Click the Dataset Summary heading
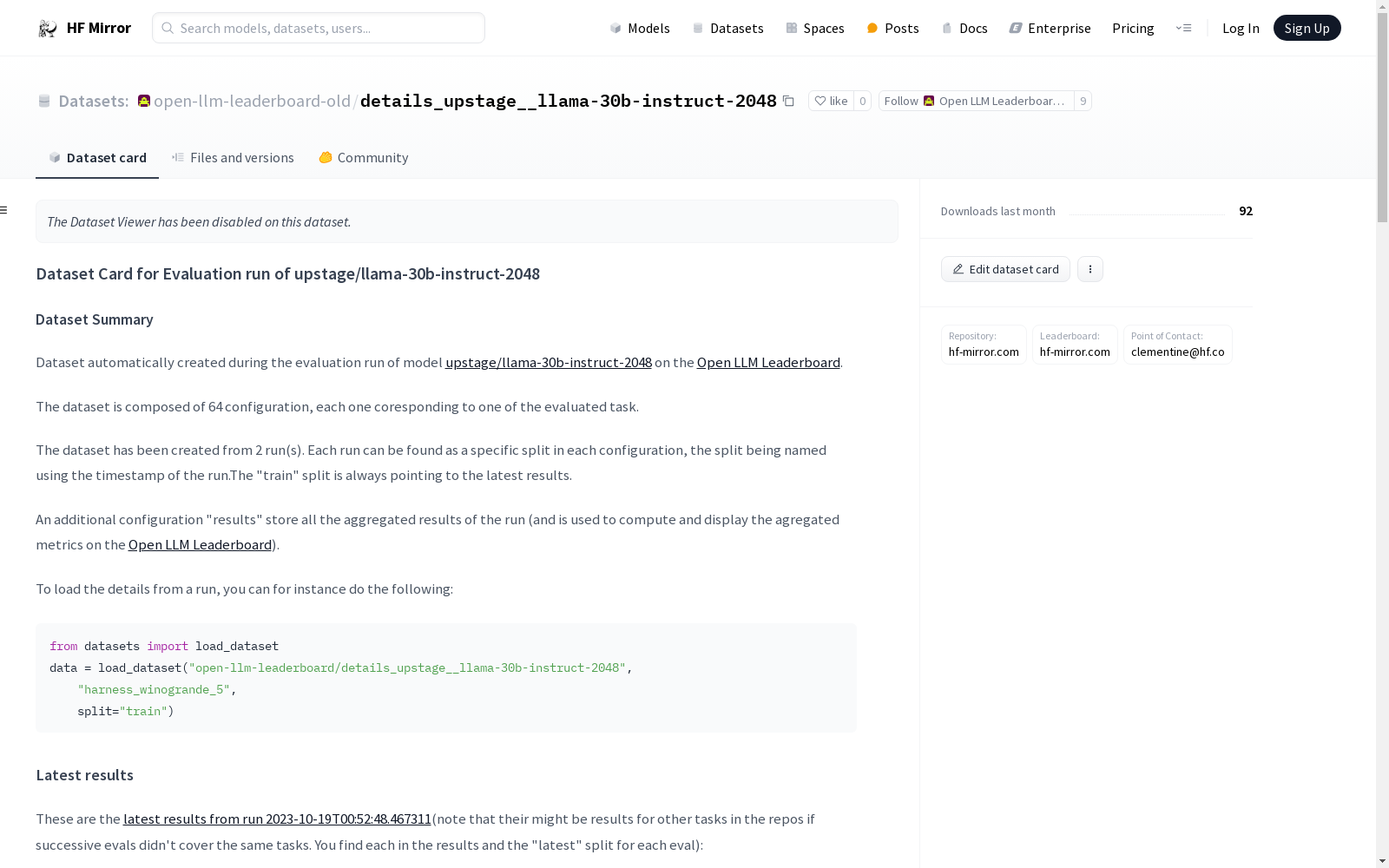The image size is (1389, 868). (95, 319)
